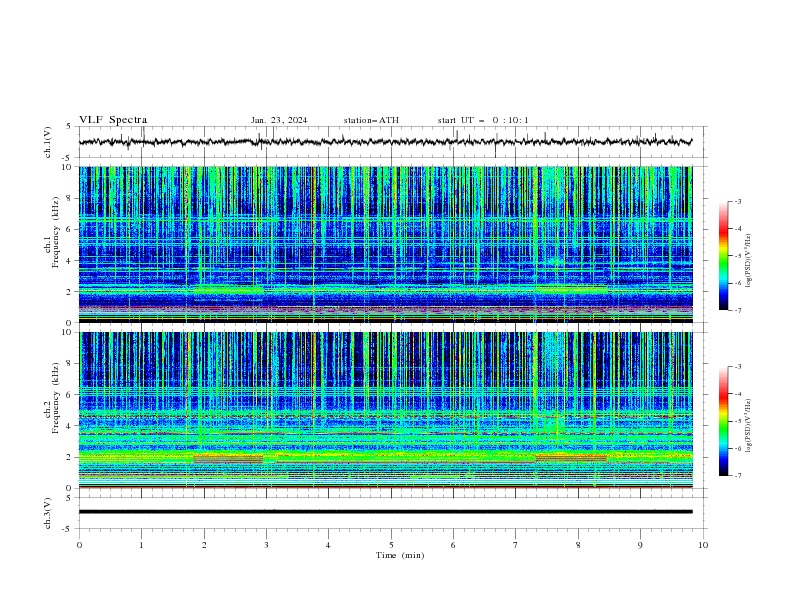
Task: Click the "-7" label on the ch.2 color bar
Action: [x=738, y=476]
